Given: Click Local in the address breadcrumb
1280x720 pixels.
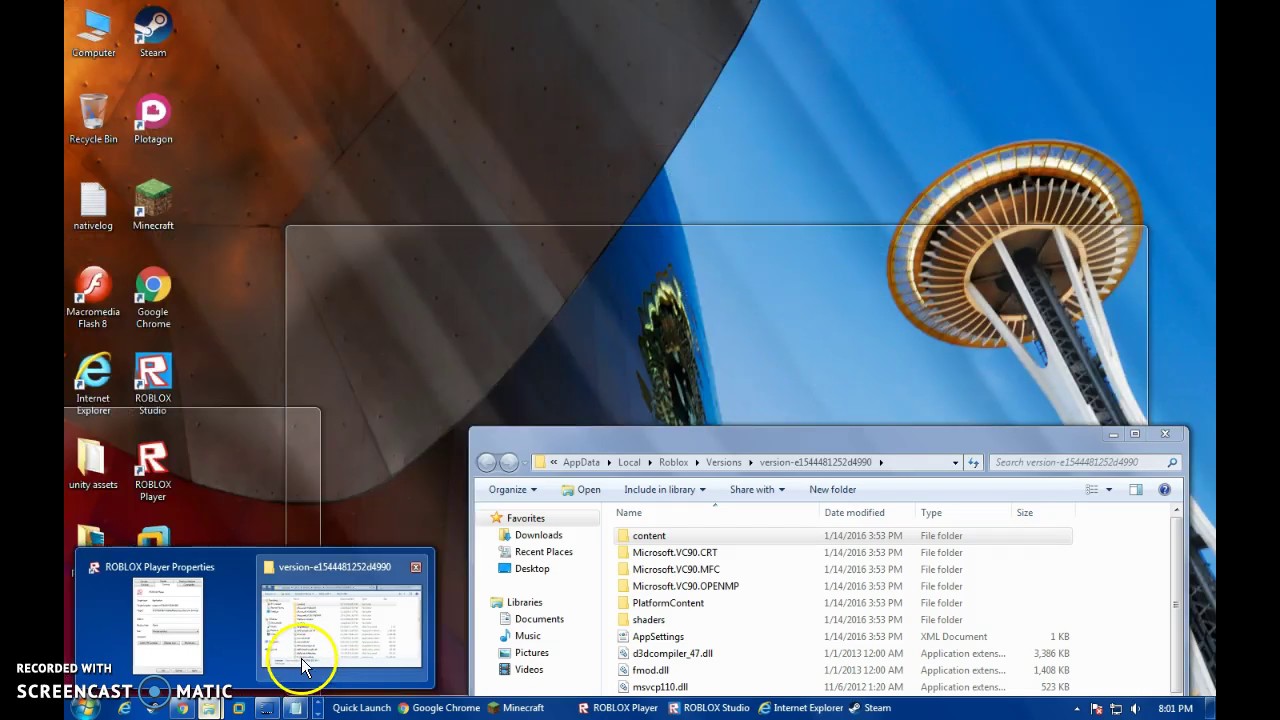Looking at the screenshot, I should [629, 463].
